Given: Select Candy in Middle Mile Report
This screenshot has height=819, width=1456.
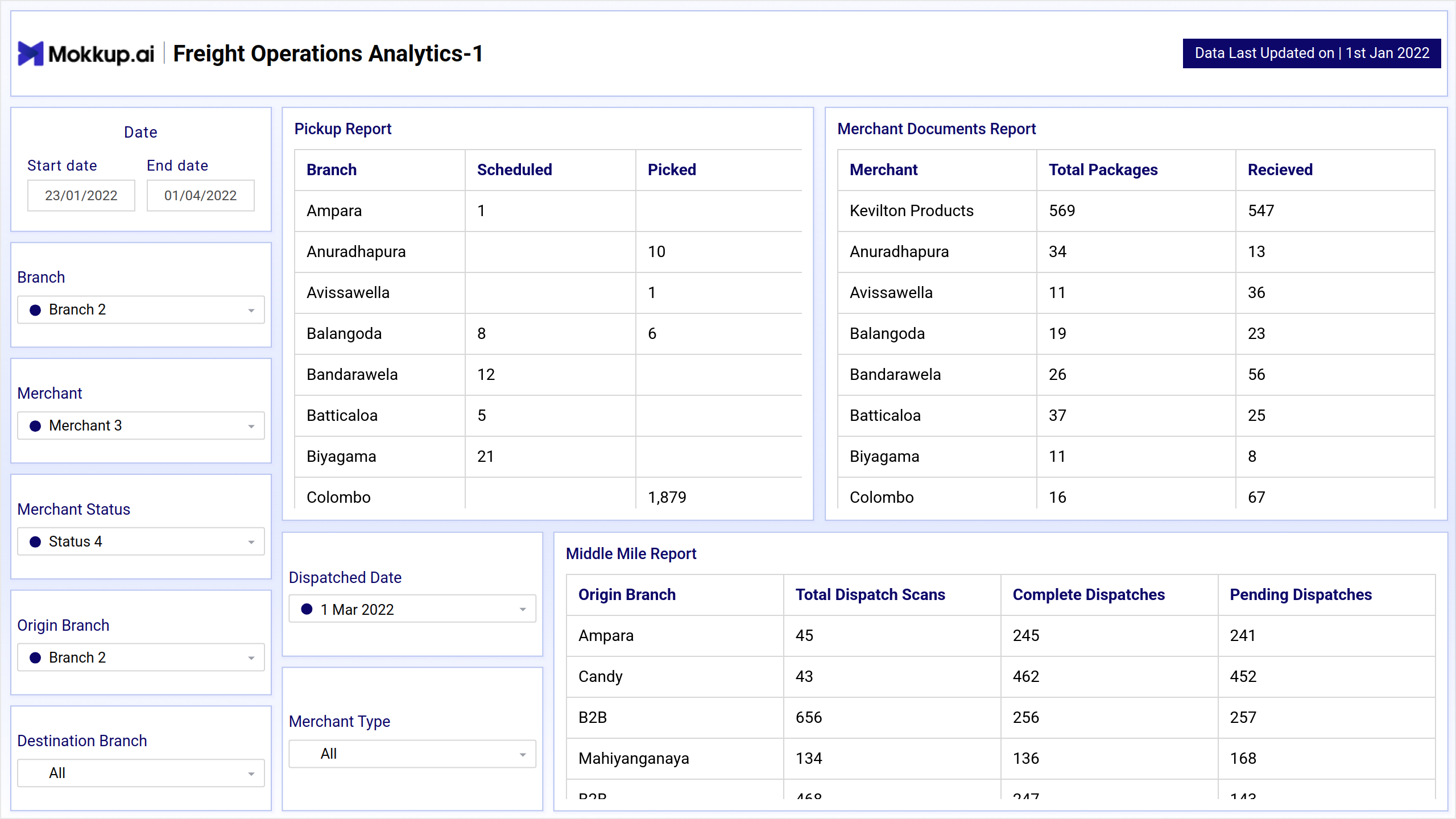Looking at the screenshot, I should (x=1001, y=677).
